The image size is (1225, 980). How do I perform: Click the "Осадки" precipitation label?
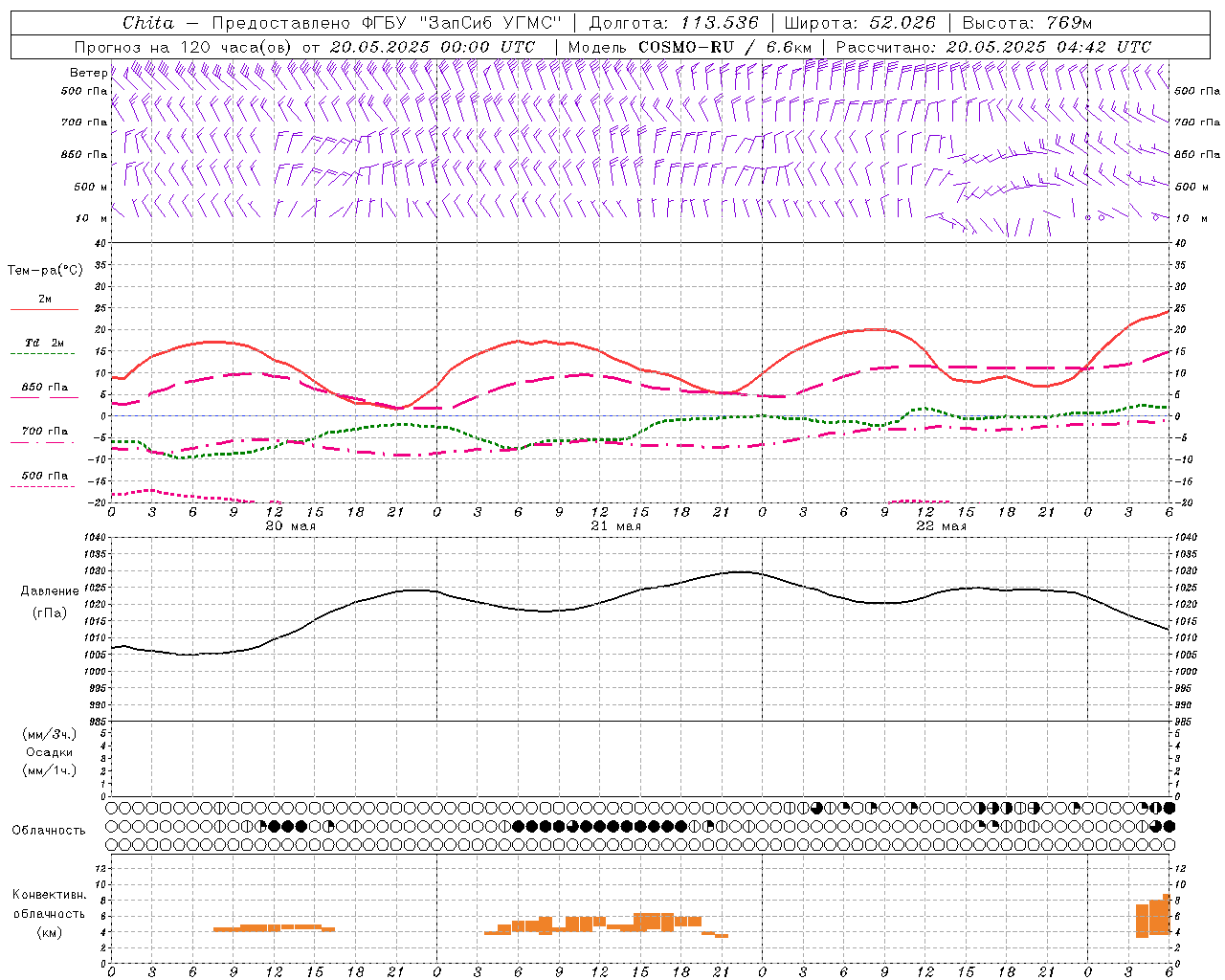50,752
